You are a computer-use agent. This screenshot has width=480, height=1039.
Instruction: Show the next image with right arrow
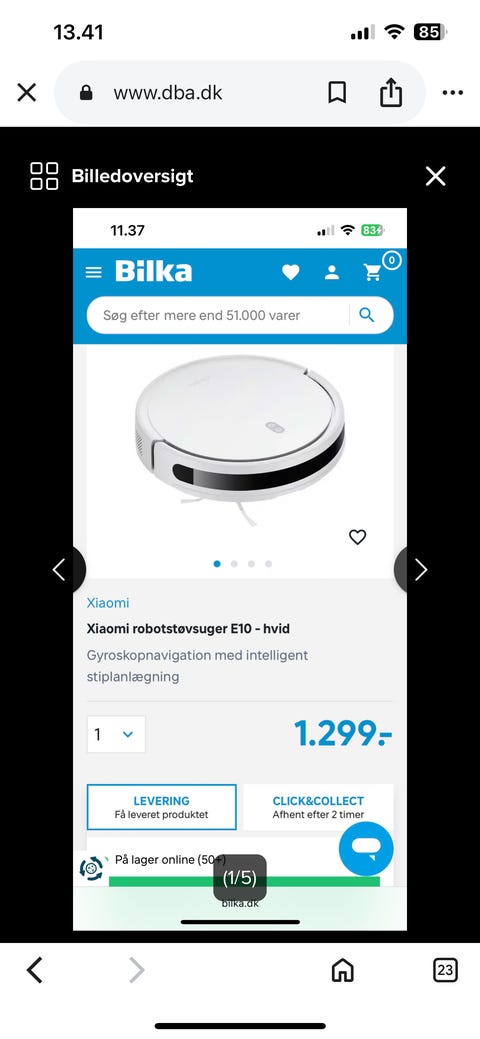pyautogui.click(x=420, y=570)
